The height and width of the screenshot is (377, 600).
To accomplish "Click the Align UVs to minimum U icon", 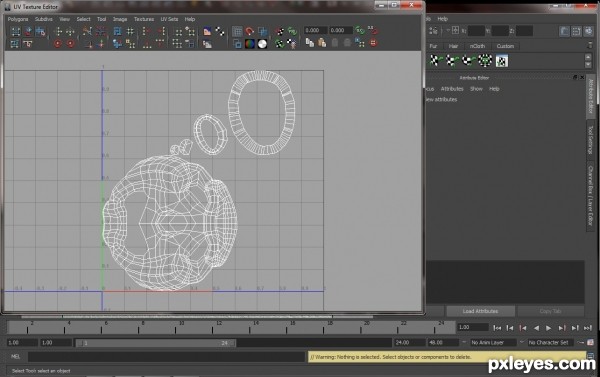I will point(147,31).
